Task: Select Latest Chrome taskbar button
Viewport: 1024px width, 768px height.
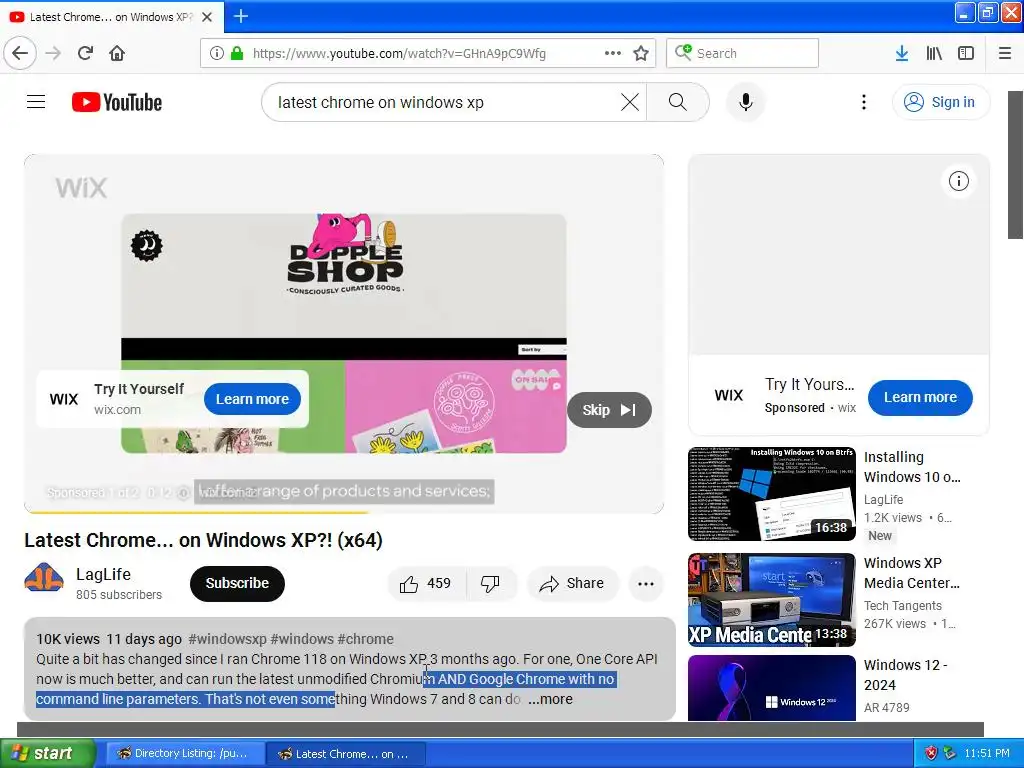Action: pos(346,753)
